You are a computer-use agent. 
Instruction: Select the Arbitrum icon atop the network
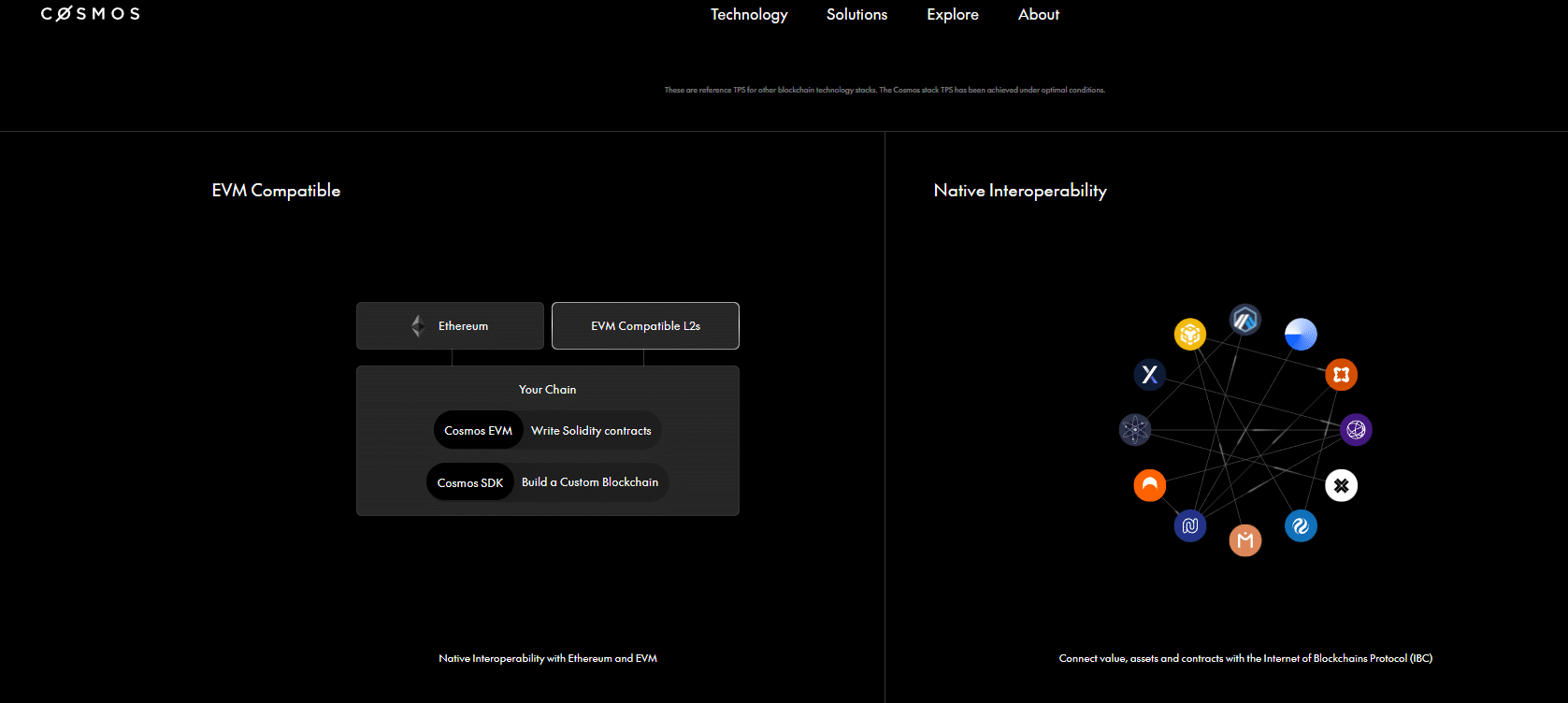1244,320
